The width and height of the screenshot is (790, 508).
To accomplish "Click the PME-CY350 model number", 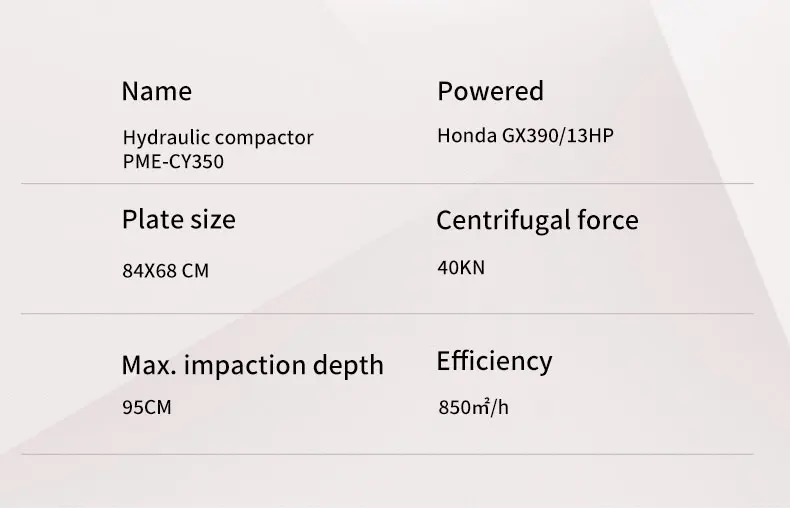I will click(173, 161).
